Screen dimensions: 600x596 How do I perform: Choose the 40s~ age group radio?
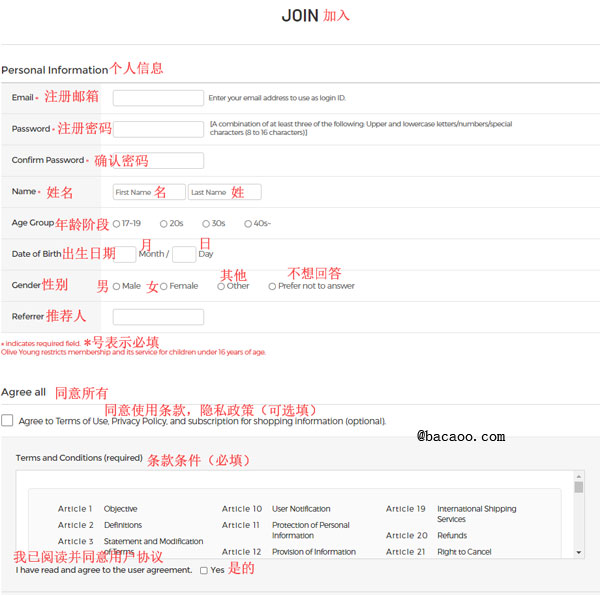point(249,224)
